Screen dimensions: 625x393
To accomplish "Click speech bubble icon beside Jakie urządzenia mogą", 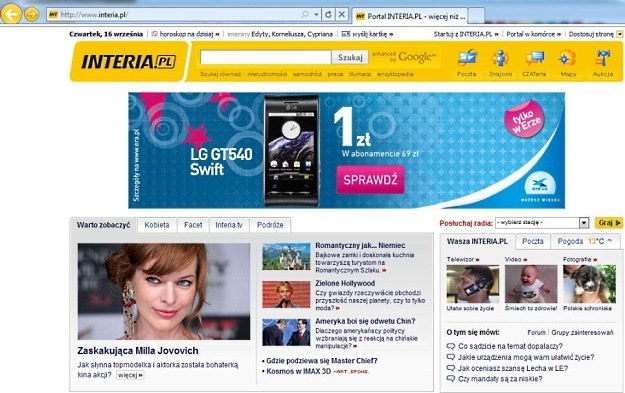I will point(451,357).
